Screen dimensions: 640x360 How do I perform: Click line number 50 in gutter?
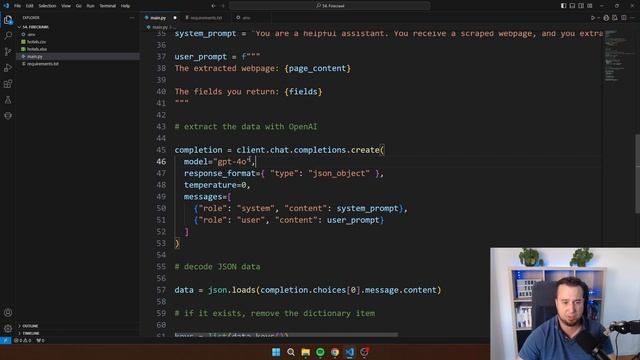click(x=161, y=208)
